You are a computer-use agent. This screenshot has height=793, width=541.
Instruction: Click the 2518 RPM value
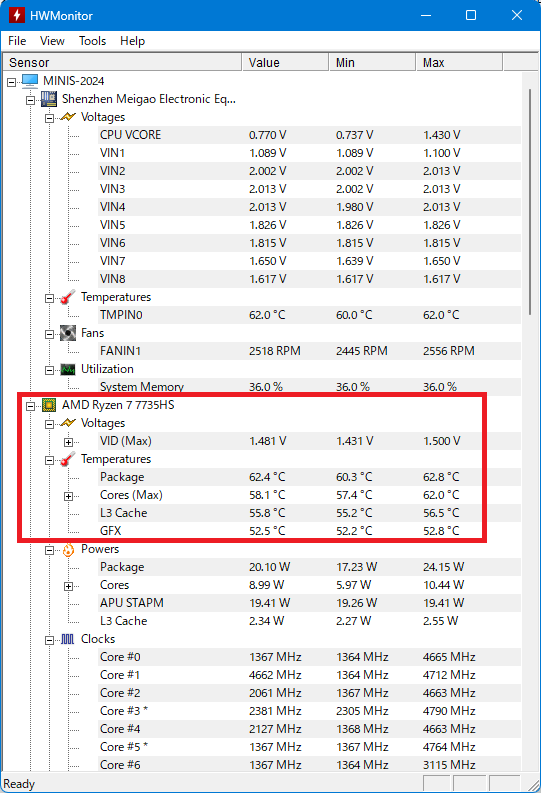(275, 351)
